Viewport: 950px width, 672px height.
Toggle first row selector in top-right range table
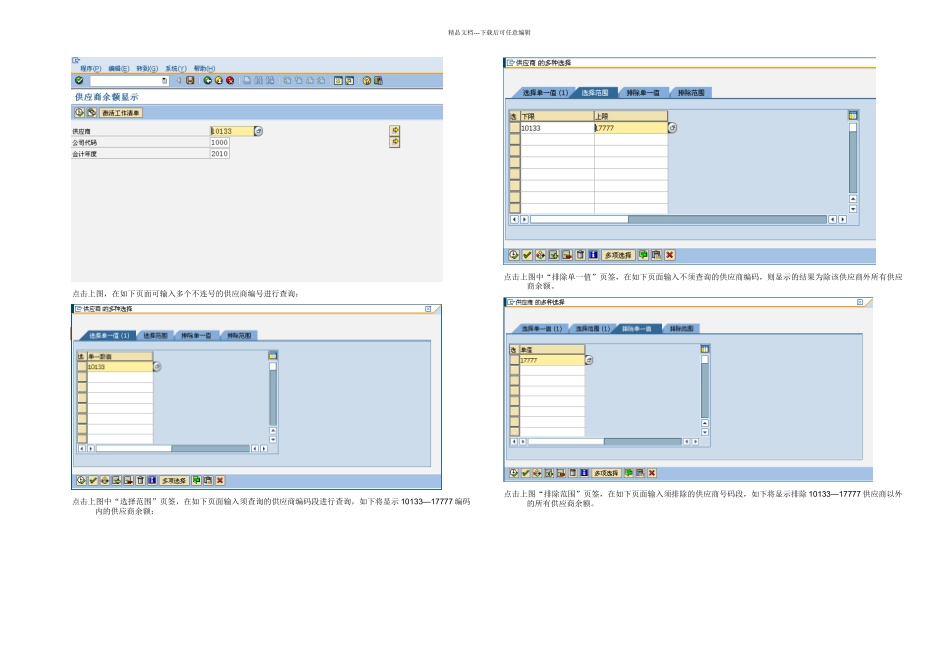click(514, 128)
